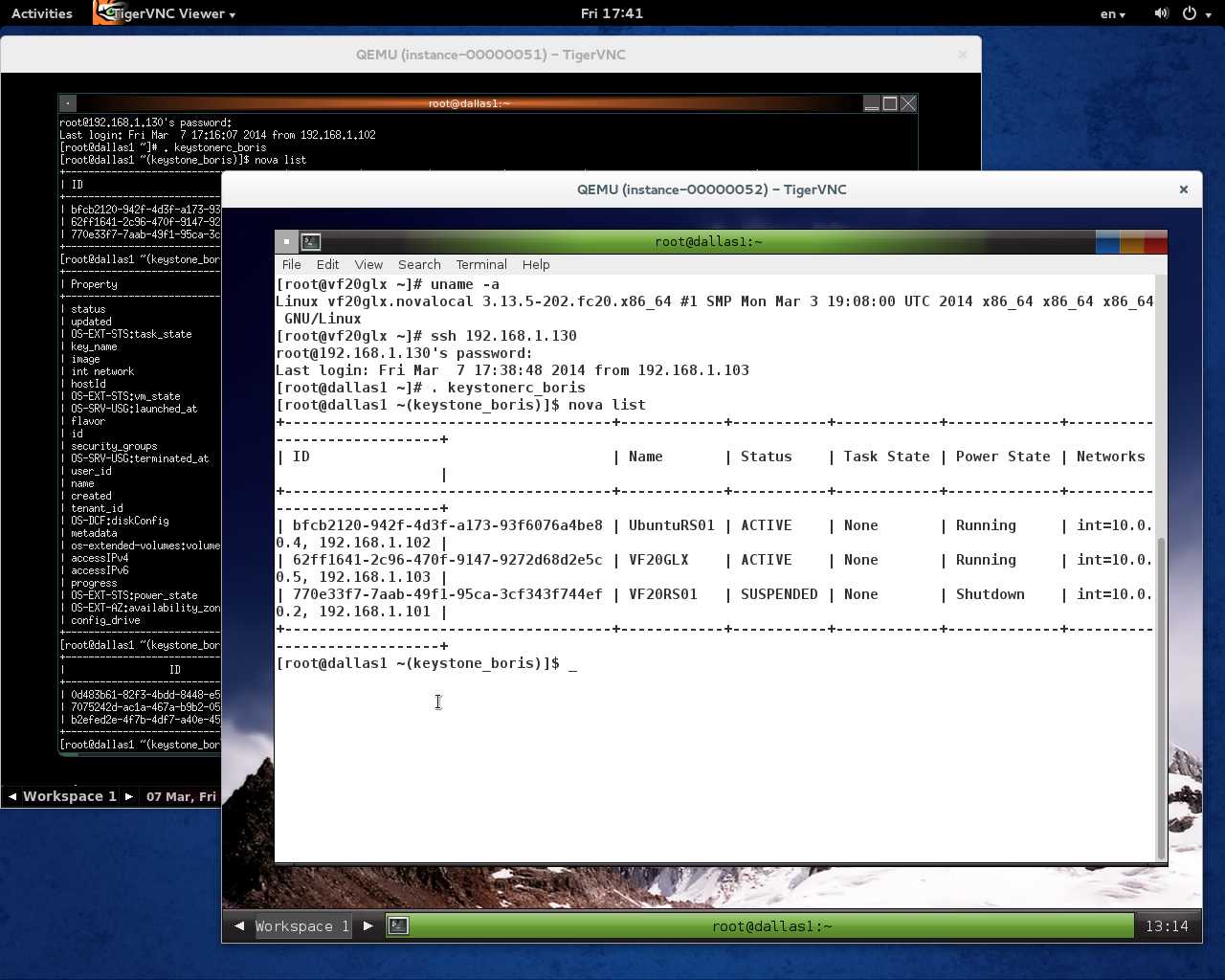The image size is (1225, 980).
Task: Maximize the back root@dallas1 terminal in instance-00000051
Action: pos(890,103)
